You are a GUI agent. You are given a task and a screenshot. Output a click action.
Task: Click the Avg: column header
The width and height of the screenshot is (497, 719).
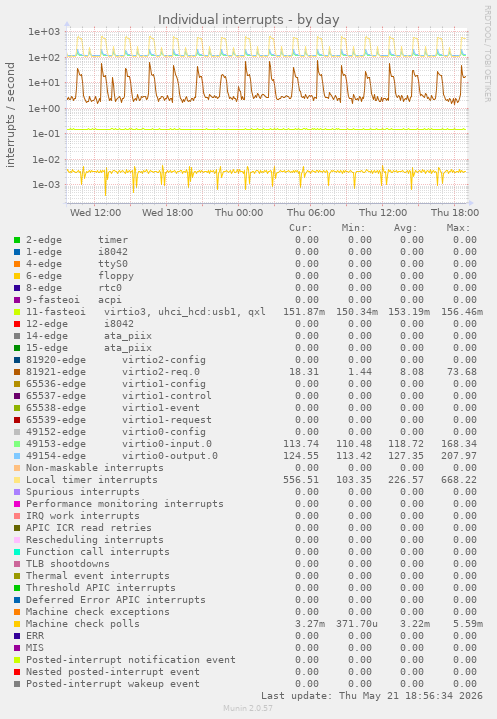click(x=406, y=228)
